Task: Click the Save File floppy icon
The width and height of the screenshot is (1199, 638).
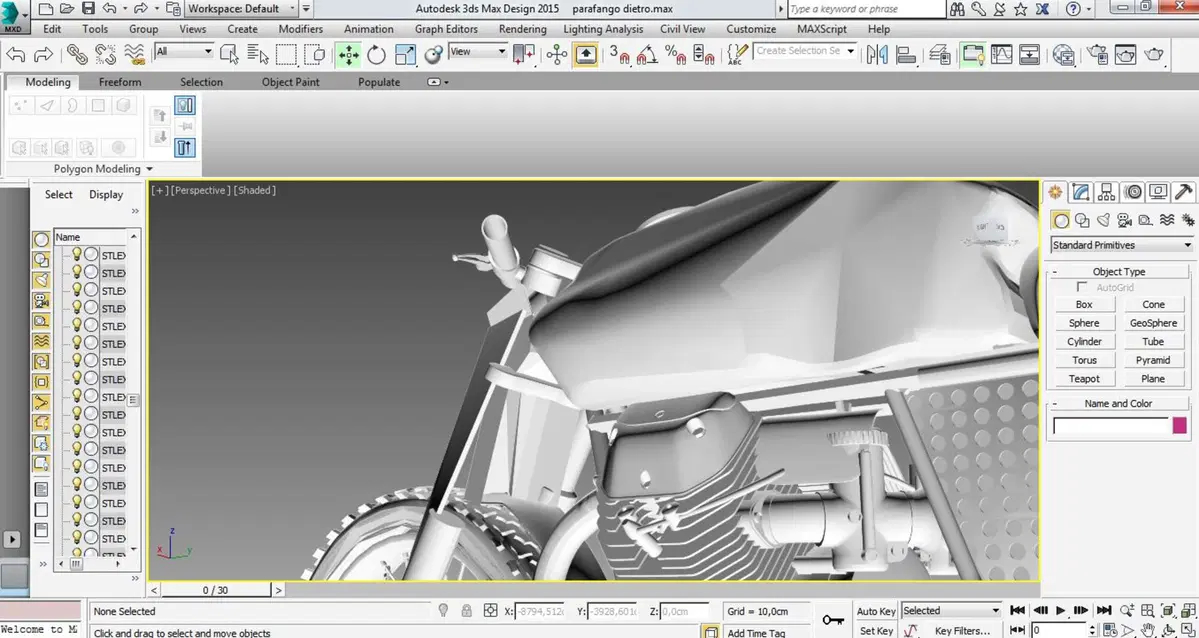Action: point(88,9)
